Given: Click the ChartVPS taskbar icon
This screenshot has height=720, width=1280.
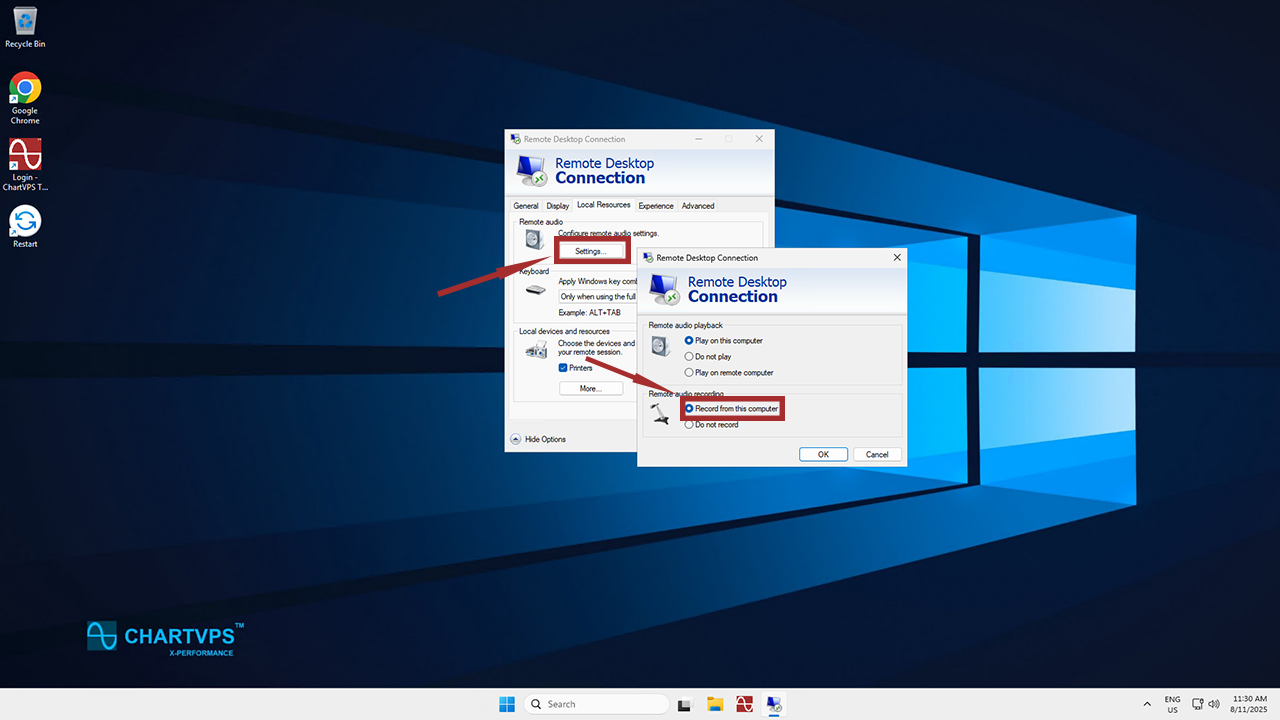Looking at the screenshot, I should click(x=744, y=704).
